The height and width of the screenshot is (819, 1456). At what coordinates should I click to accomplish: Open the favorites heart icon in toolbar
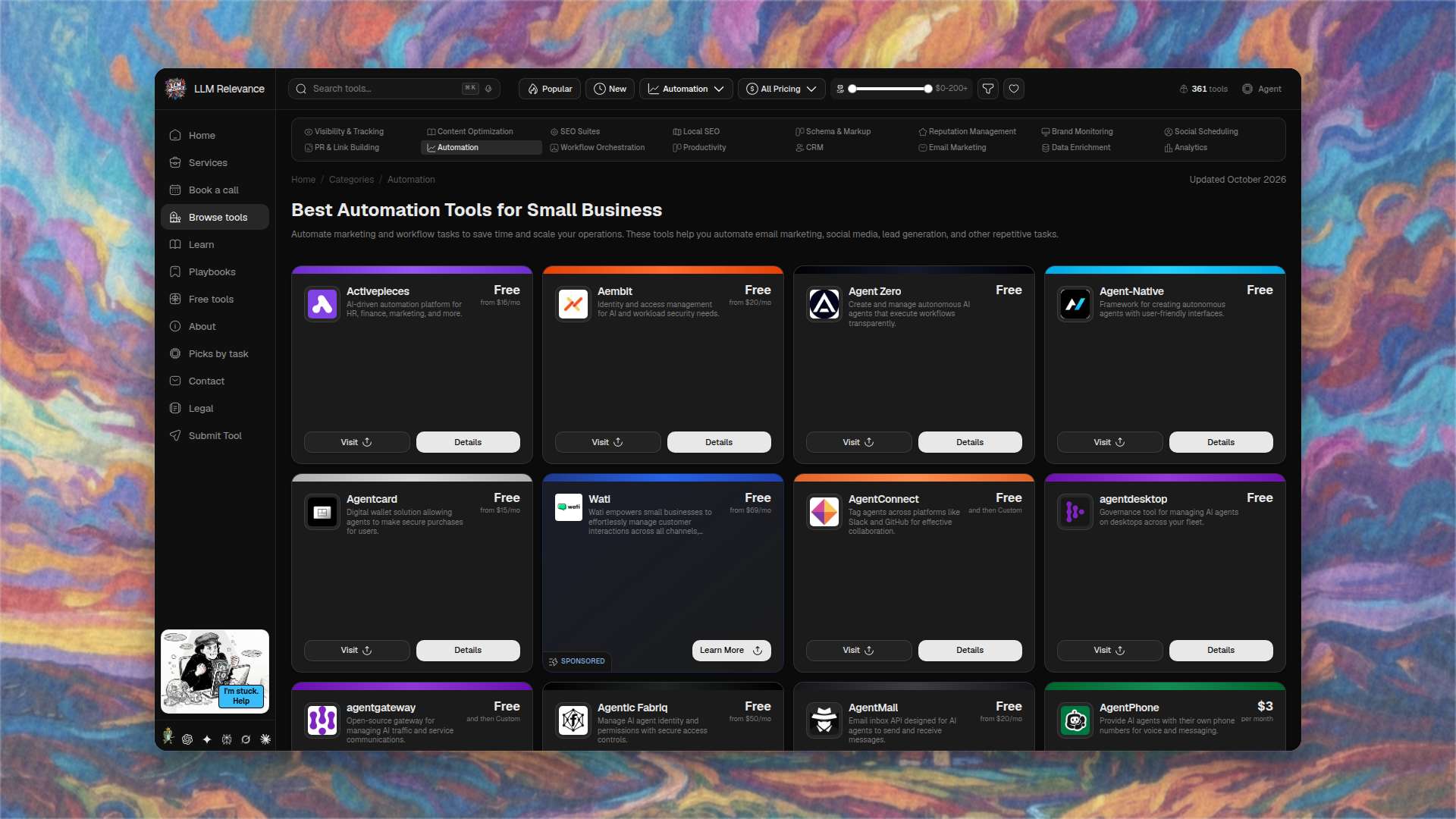pyautogui.click(x=1014, y=89)
